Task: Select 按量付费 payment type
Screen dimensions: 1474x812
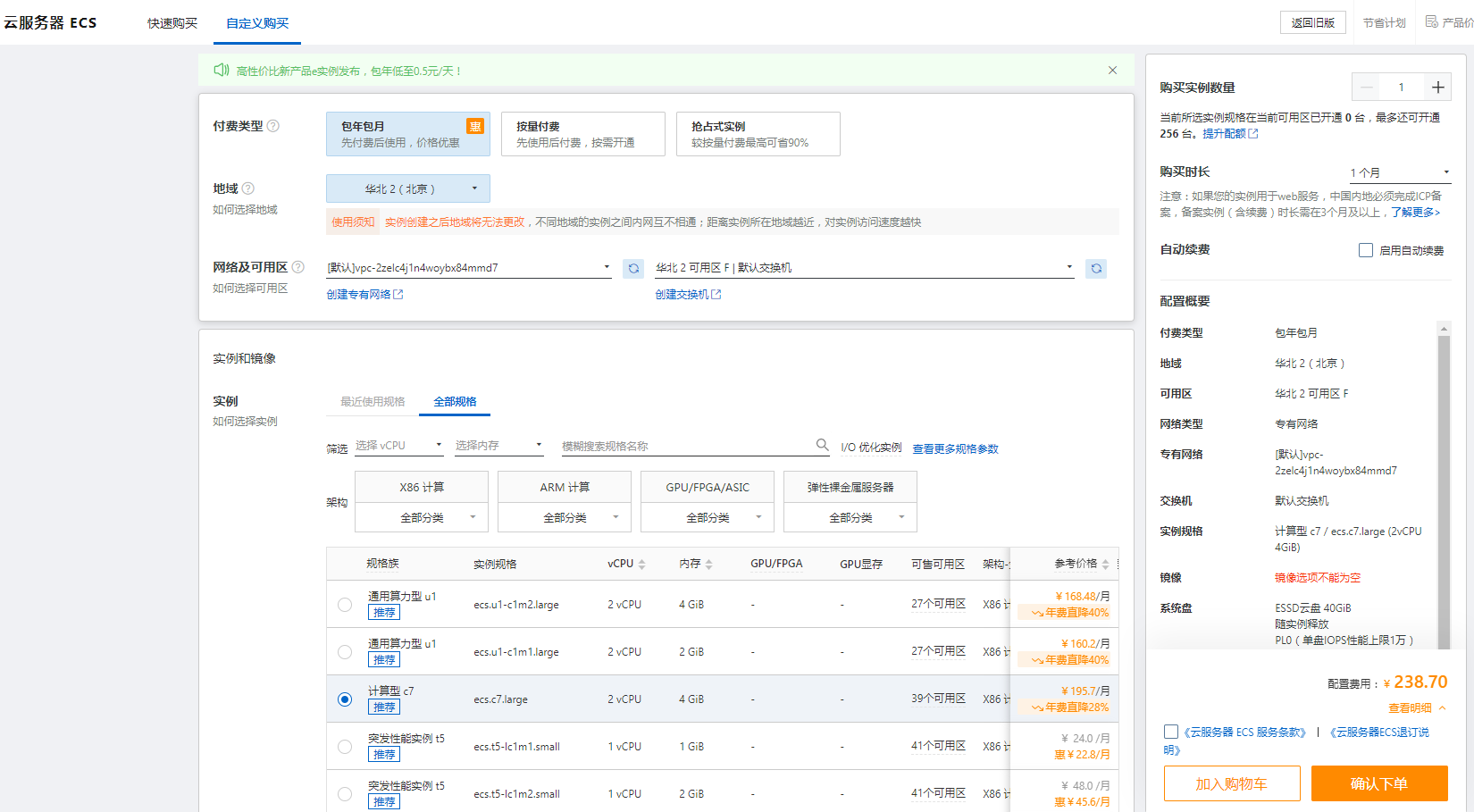Action: pos(583,134)
